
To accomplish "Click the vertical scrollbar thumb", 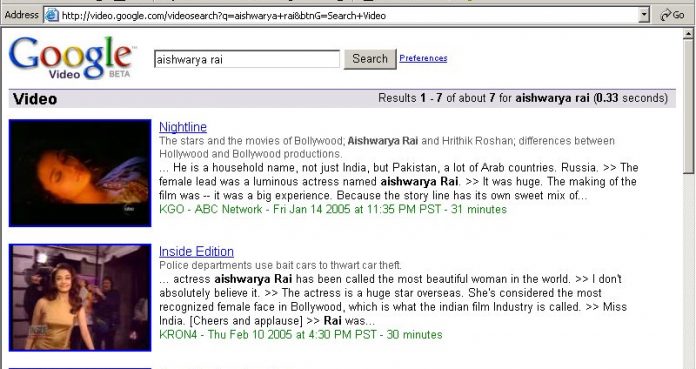I will (x=688, y=107).
